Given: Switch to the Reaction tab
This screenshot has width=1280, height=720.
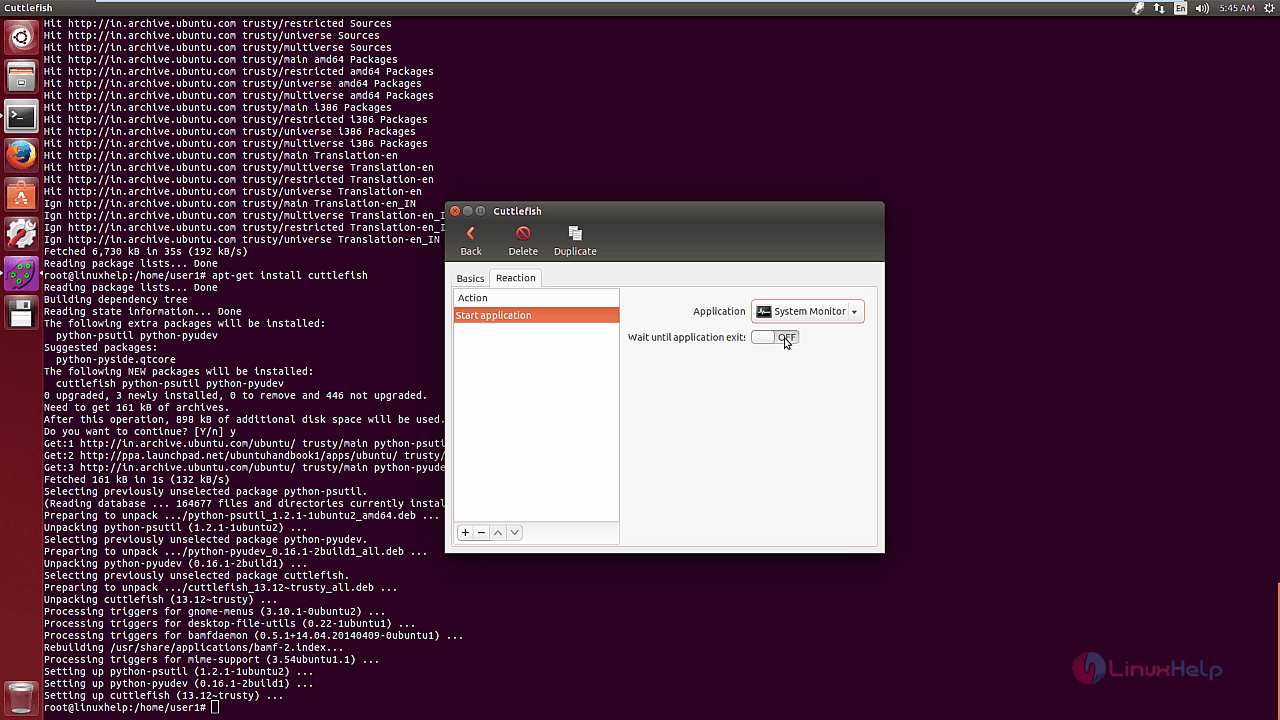Looking at the screenshot, I should (515, 278).
